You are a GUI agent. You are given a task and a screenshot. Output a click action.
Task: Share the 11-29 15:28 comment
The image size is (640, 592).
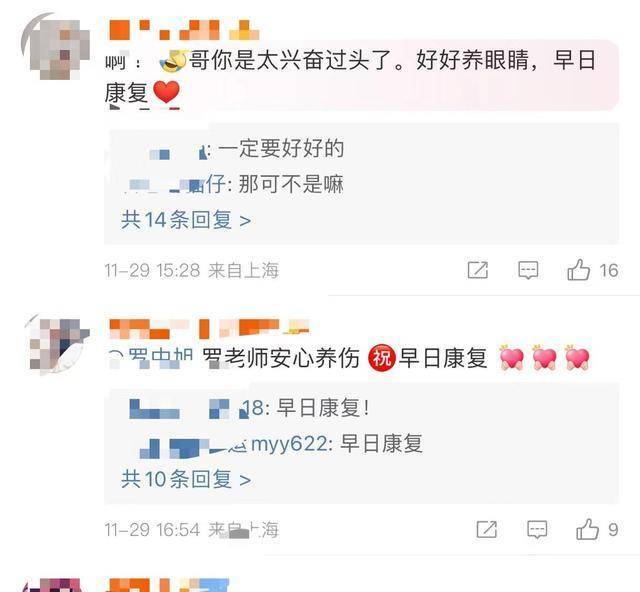[x=478, y=270]
